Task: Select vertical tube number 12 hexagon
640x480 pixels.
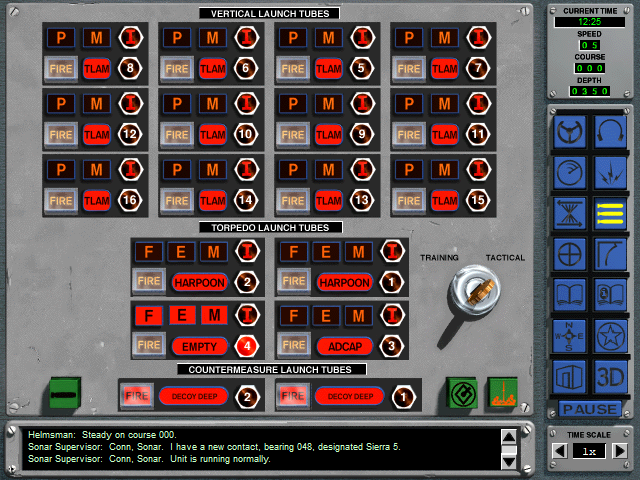Action: [130, 134]
